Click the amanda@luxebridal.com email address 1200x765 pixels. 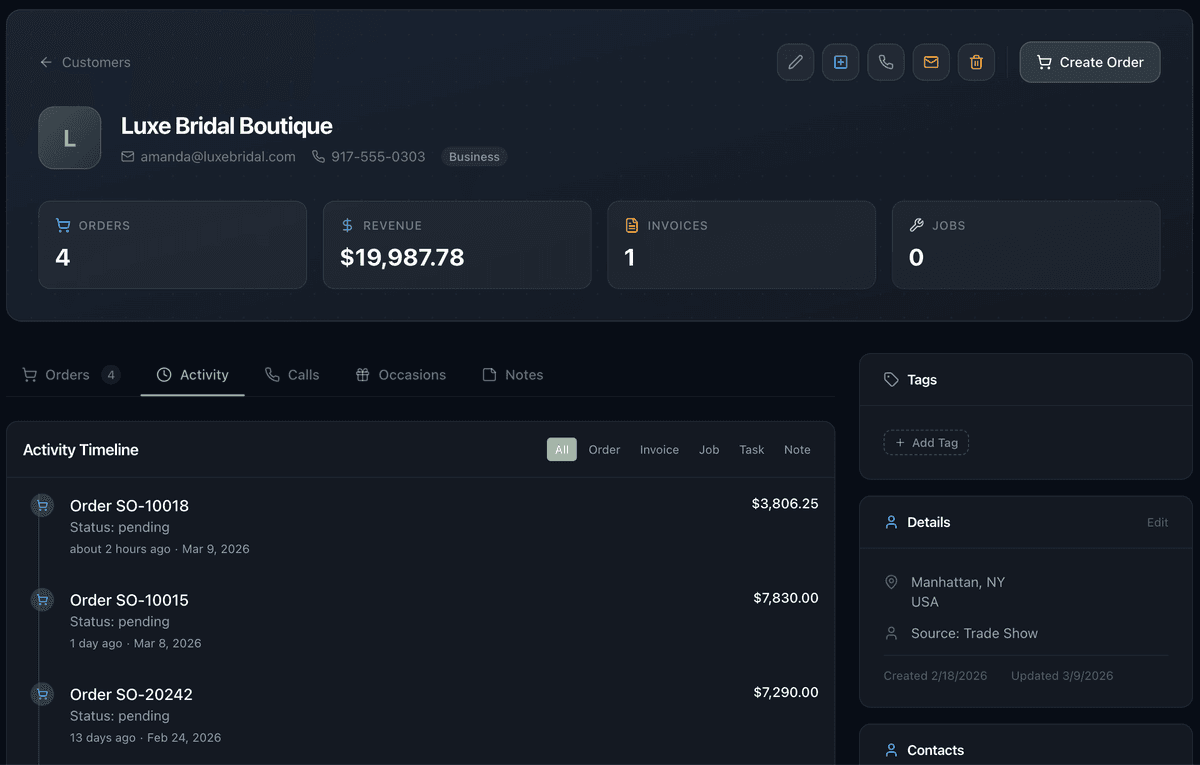pos(218,157)
